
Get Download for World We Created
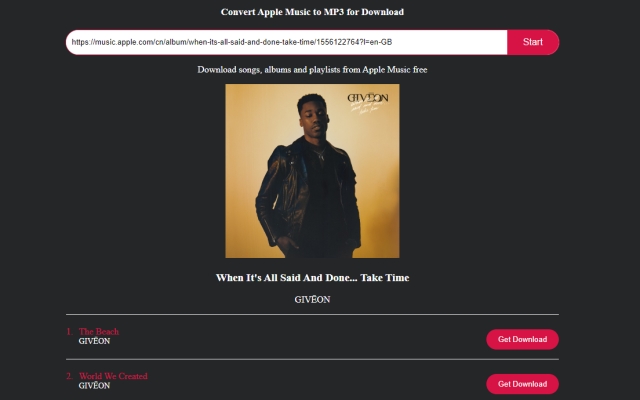tap(522, 384)
